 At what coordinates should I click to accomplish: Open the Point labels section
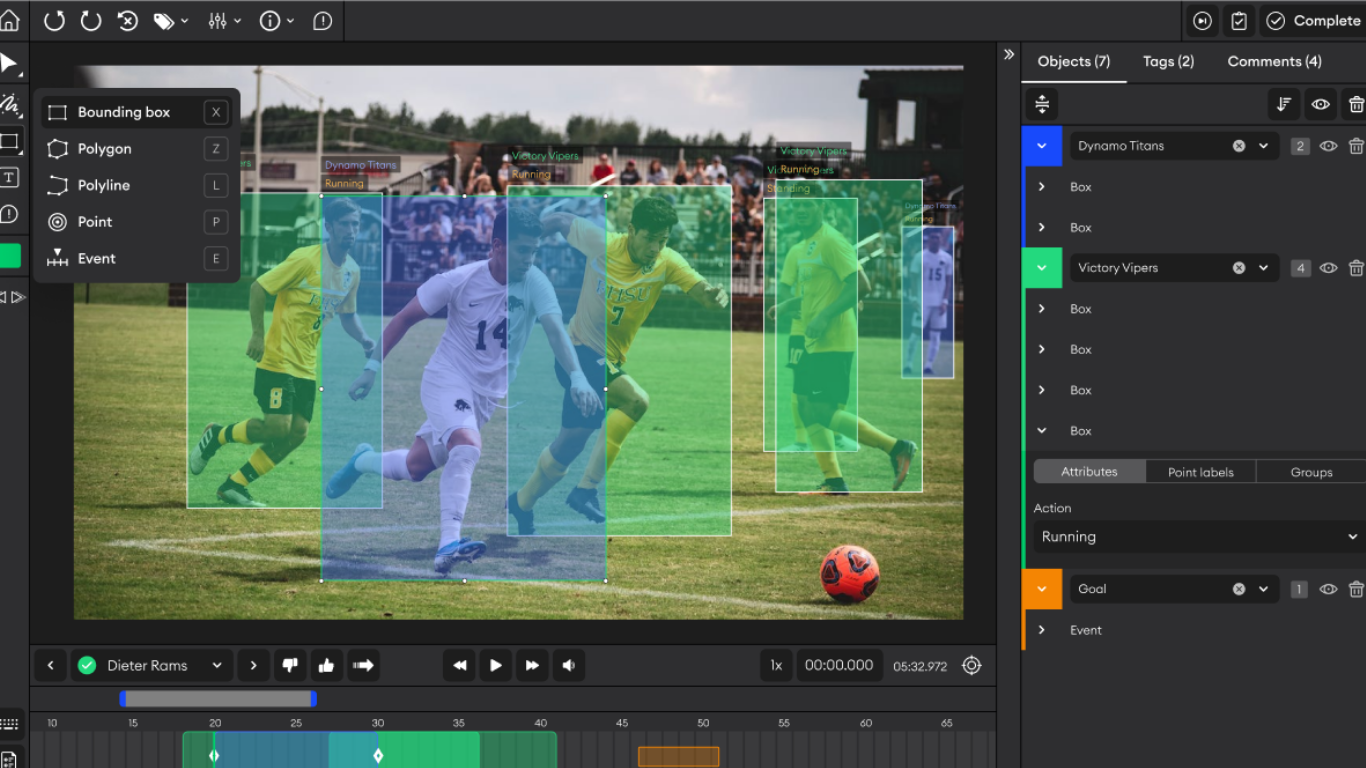coord(1200,472)
